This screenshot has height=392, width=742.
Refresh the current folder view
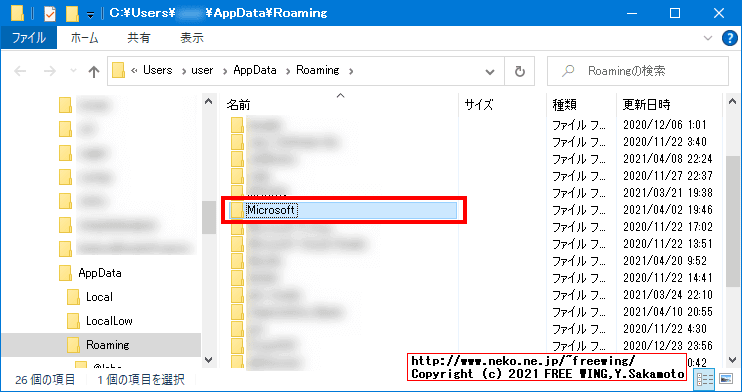(520, 71)
